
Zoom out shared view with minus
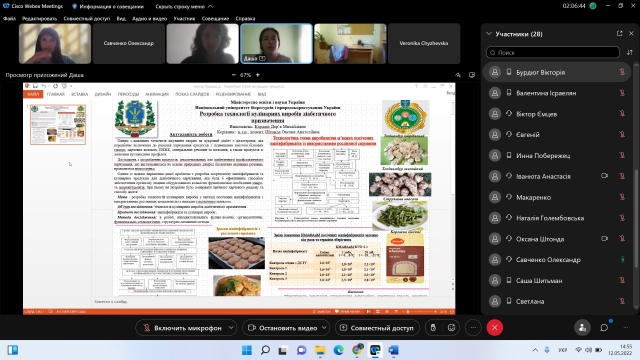tap(233, 75)
